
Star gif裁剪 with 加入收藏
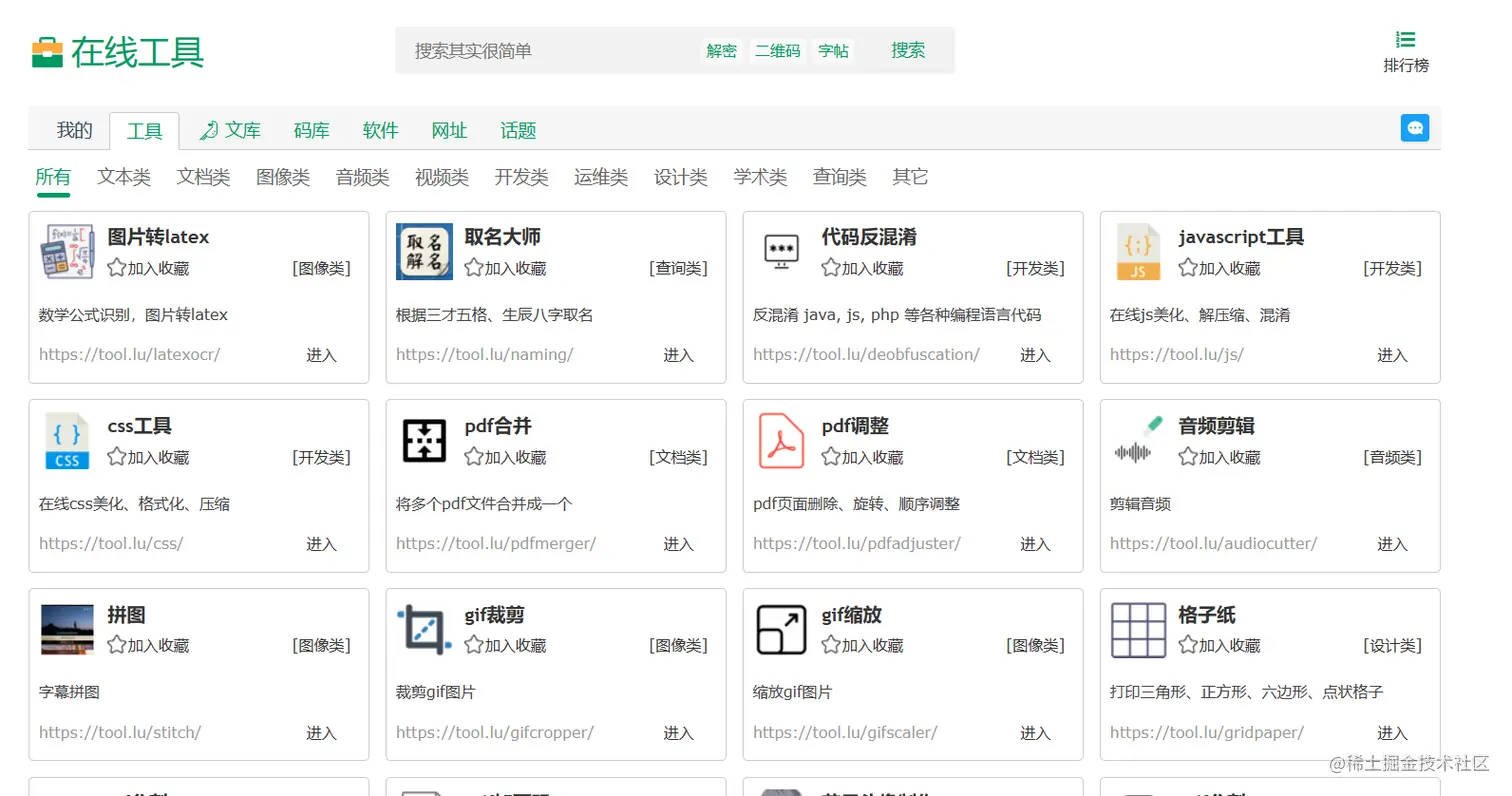click(x=505, y=645)
